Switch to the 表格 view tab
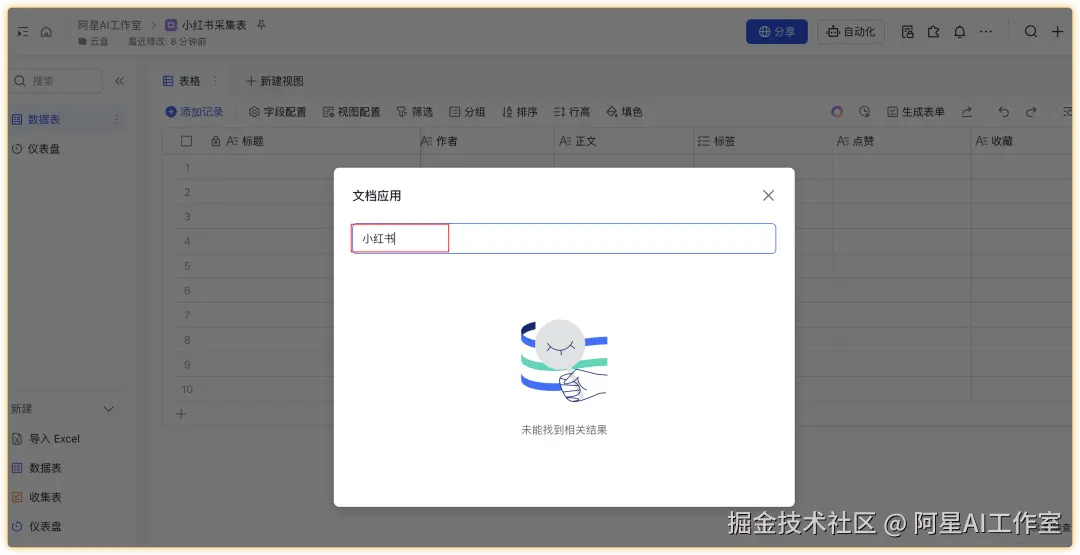Screen dimensions: 1080x555 [x=181, y=81]
